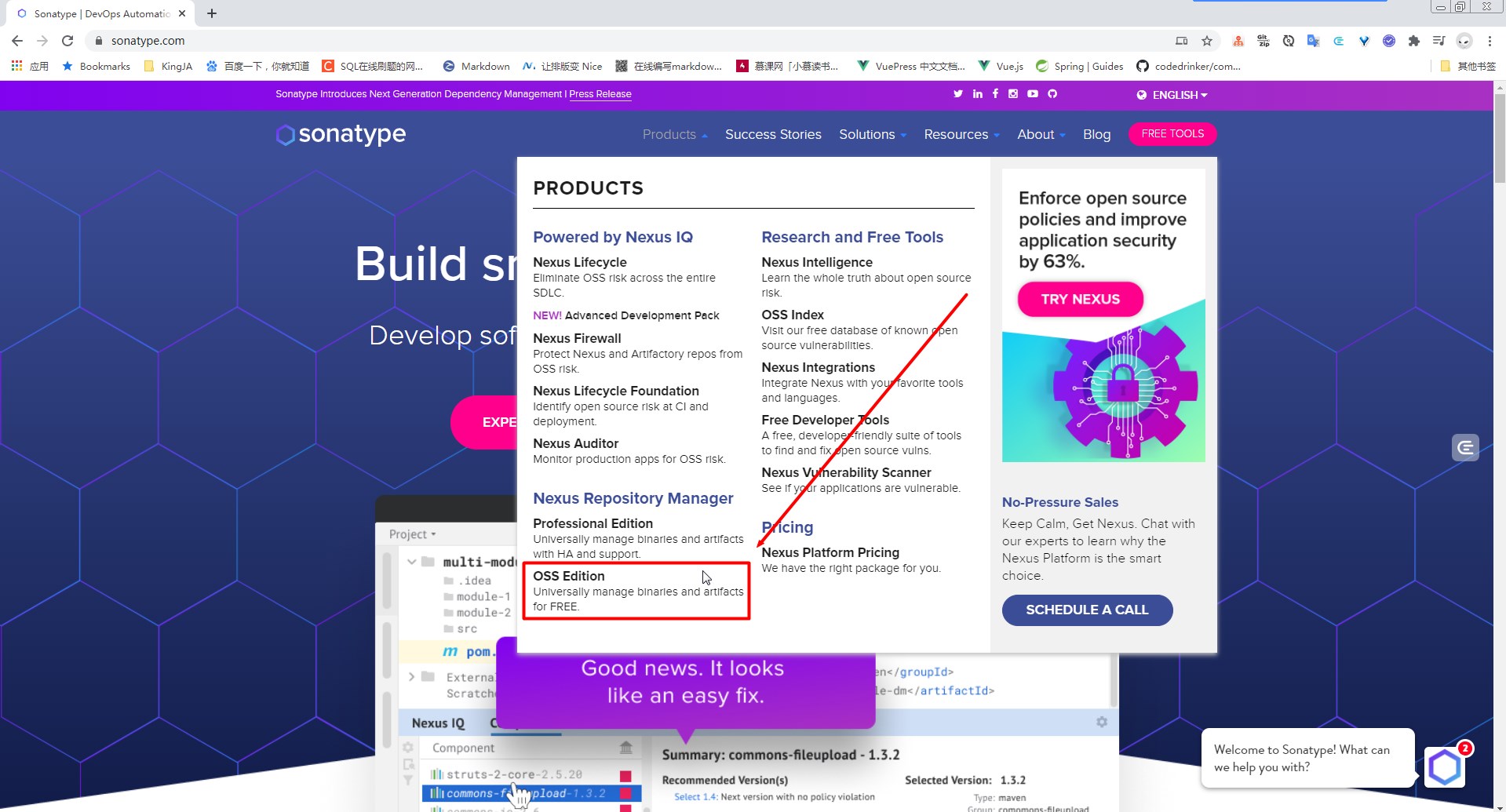Open the apps grid in bookmarks bar
1506x812 pixels.
point(16,66)
